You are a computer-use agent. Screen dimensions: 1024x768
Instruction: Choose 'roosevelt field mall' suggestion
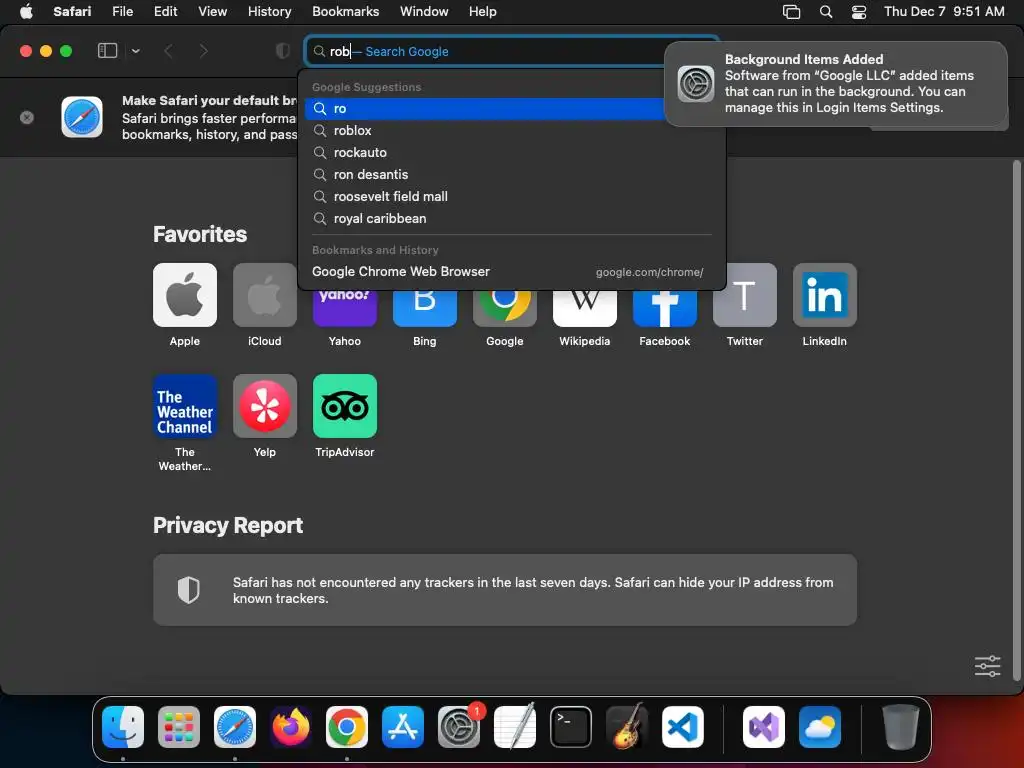(x=511, y=197)
